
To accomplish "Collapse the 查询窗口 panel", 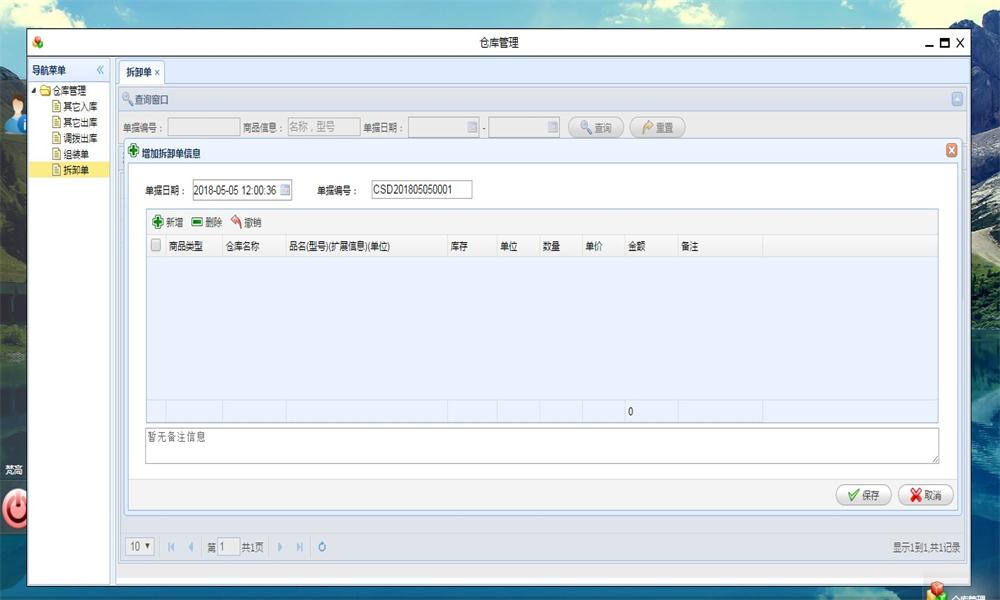I will (957, 99).
